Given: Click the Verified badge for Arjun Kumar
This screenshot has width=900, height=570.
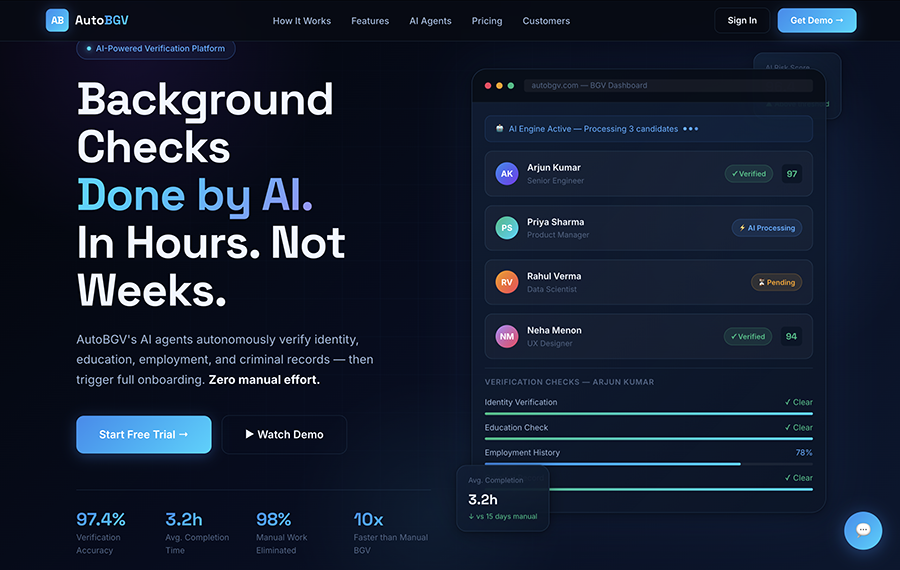Looking at the screenshot, I should (x=748, y=174).
